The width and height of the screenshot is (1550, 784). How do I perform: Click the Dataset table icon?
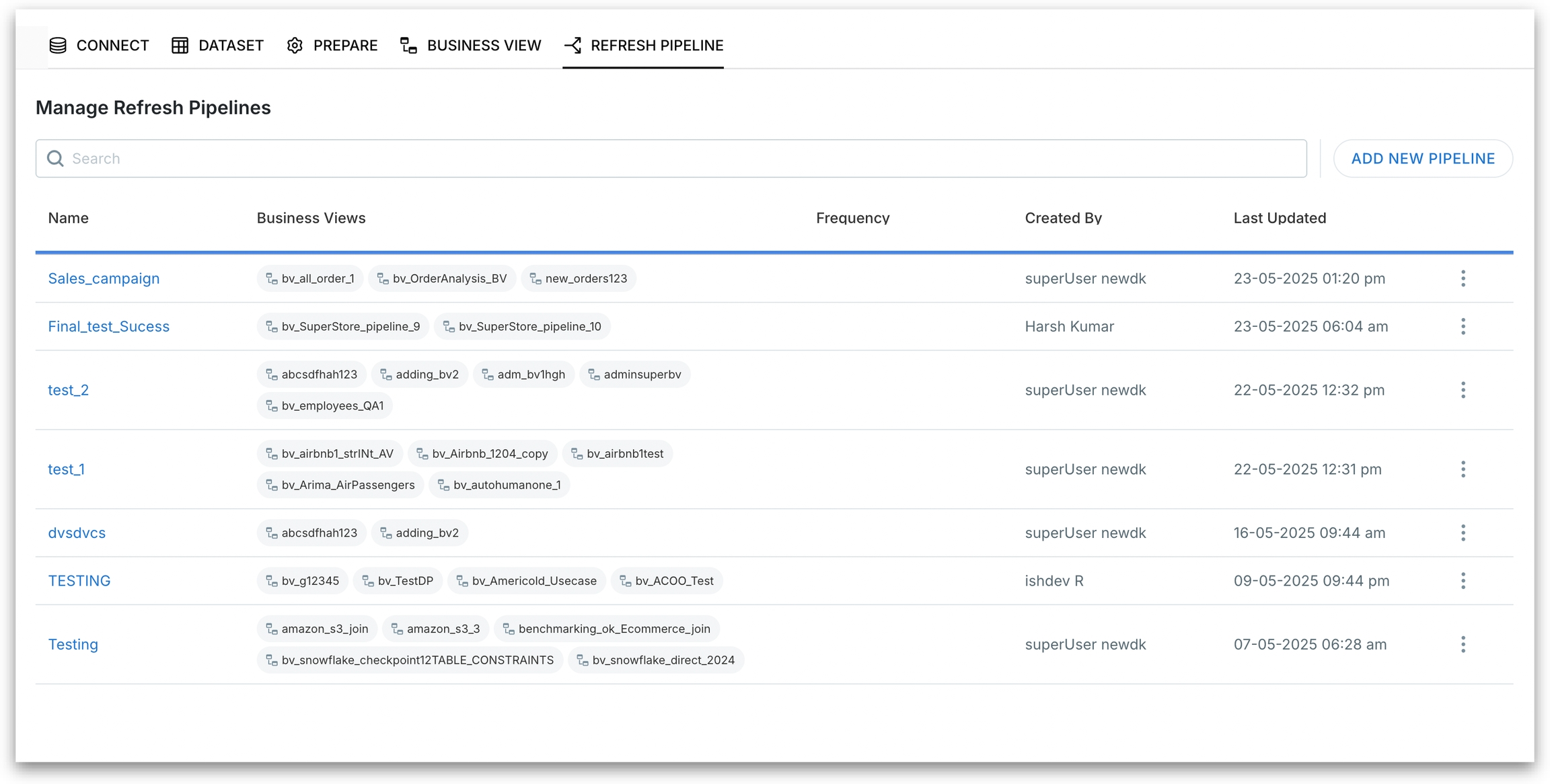coord(180,45)
